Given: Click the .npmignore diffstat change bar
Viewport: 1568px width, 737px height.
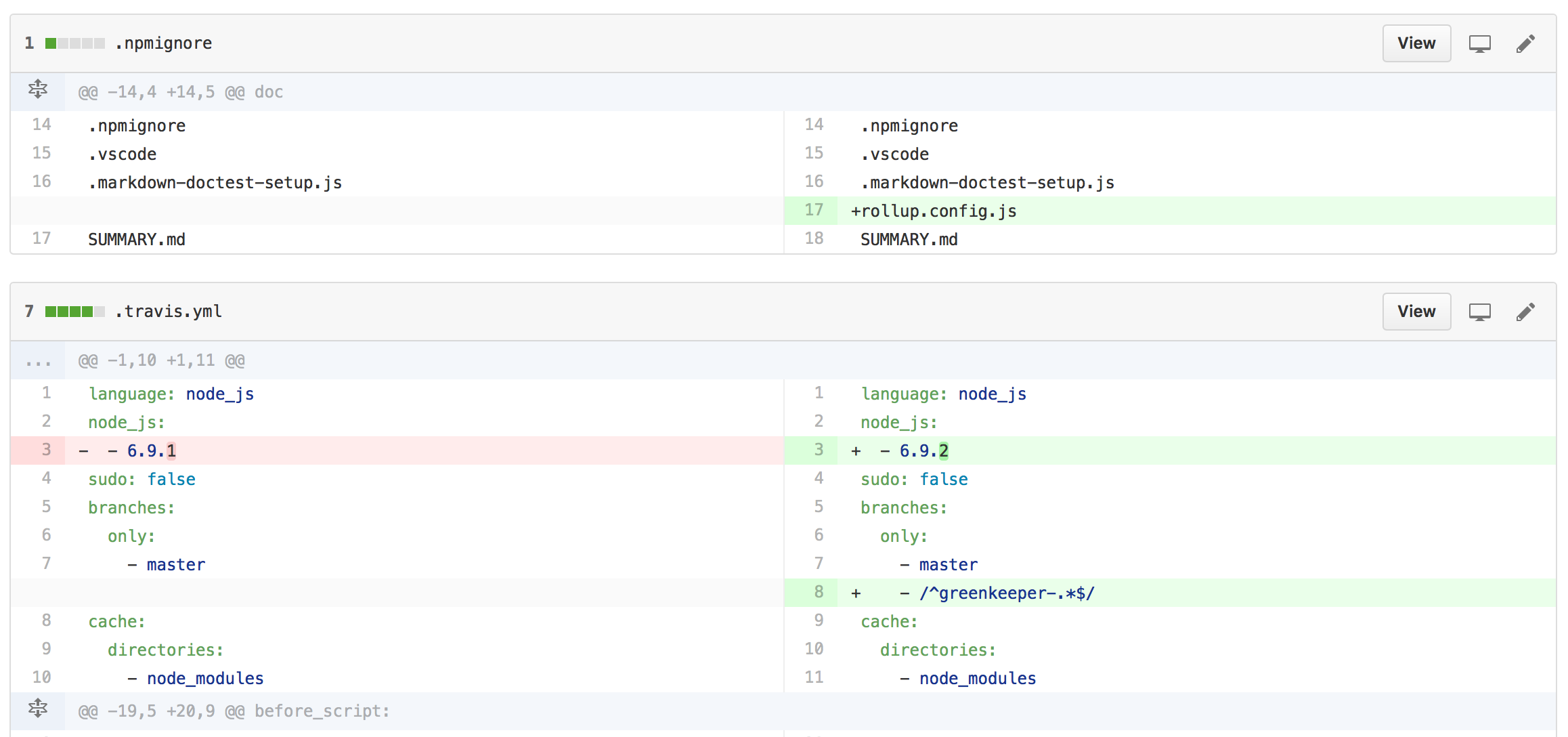Looking at the screenshot, I should tap(74, 44).
